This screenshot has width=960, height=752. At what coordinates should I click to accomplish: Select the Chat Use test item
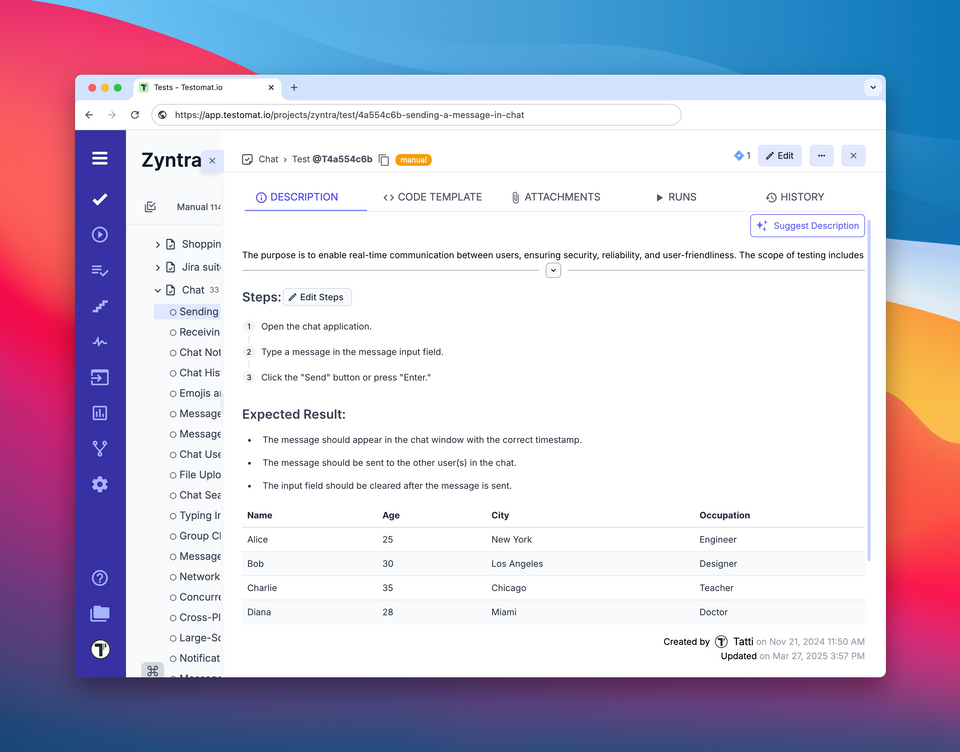pos(195,454)
